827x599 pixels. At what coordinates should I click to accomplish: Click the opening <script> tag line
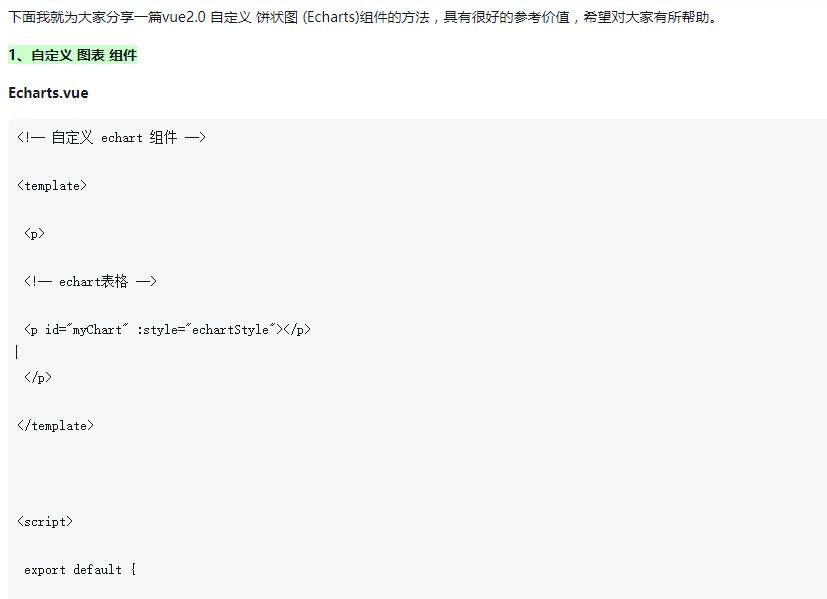pos(45,521)
